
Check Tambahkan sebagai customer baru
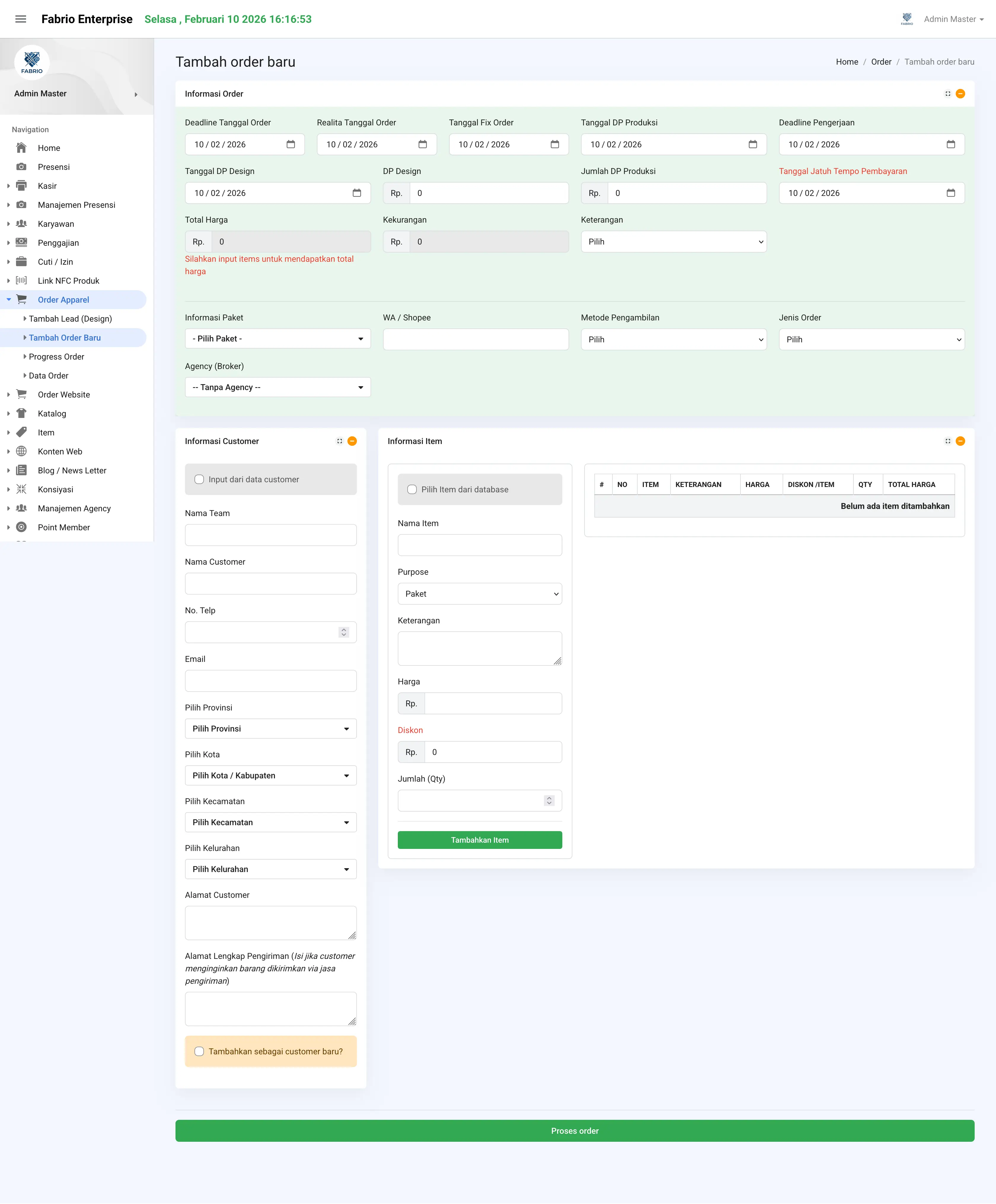[199, 1051]
